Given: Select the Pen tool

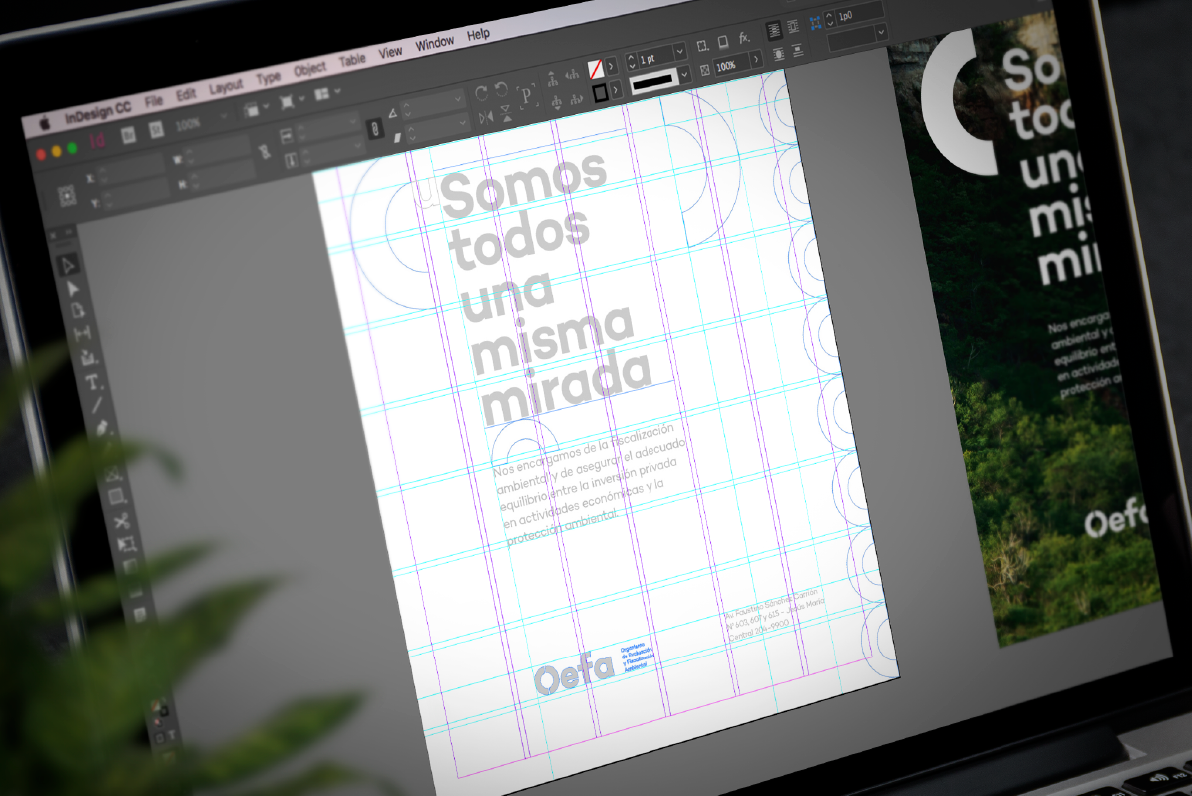Looking at the screenshot, I should 102,428.
